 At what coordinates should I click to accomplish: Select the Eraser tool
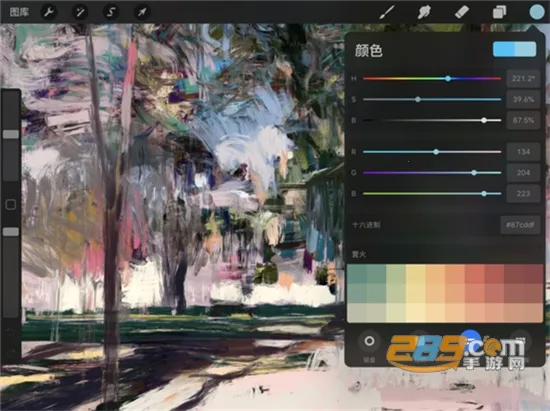(x=462, y=12)
